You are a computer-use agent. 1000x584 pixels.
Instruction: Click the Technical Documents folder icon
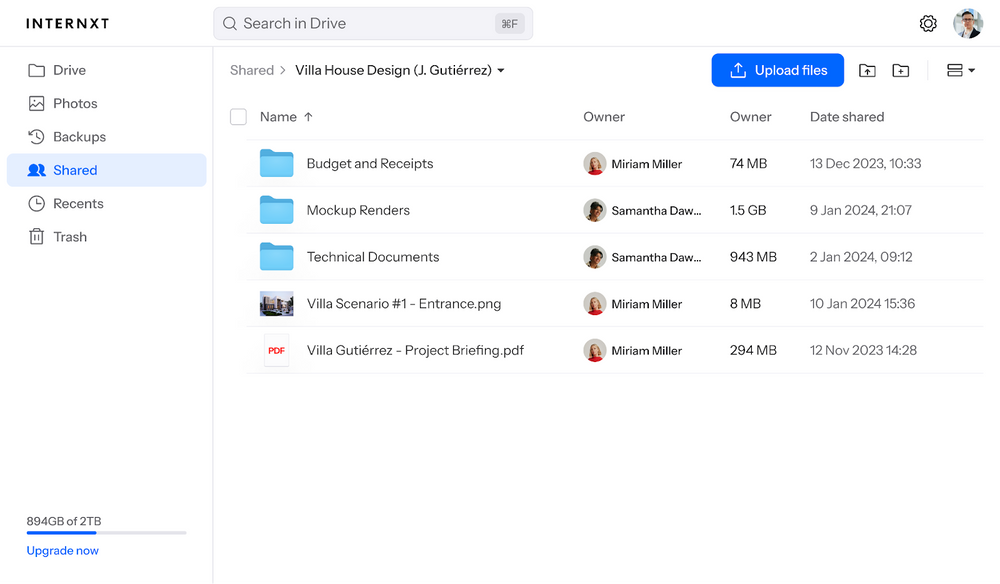tap(276, 257)
